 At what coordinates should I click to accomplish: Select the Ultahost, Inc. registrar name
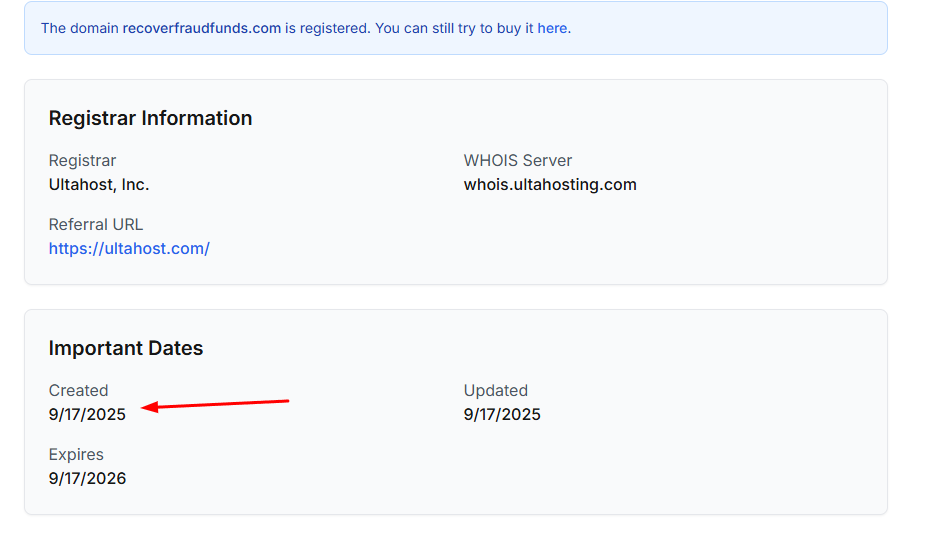click(x=99, y=184)
